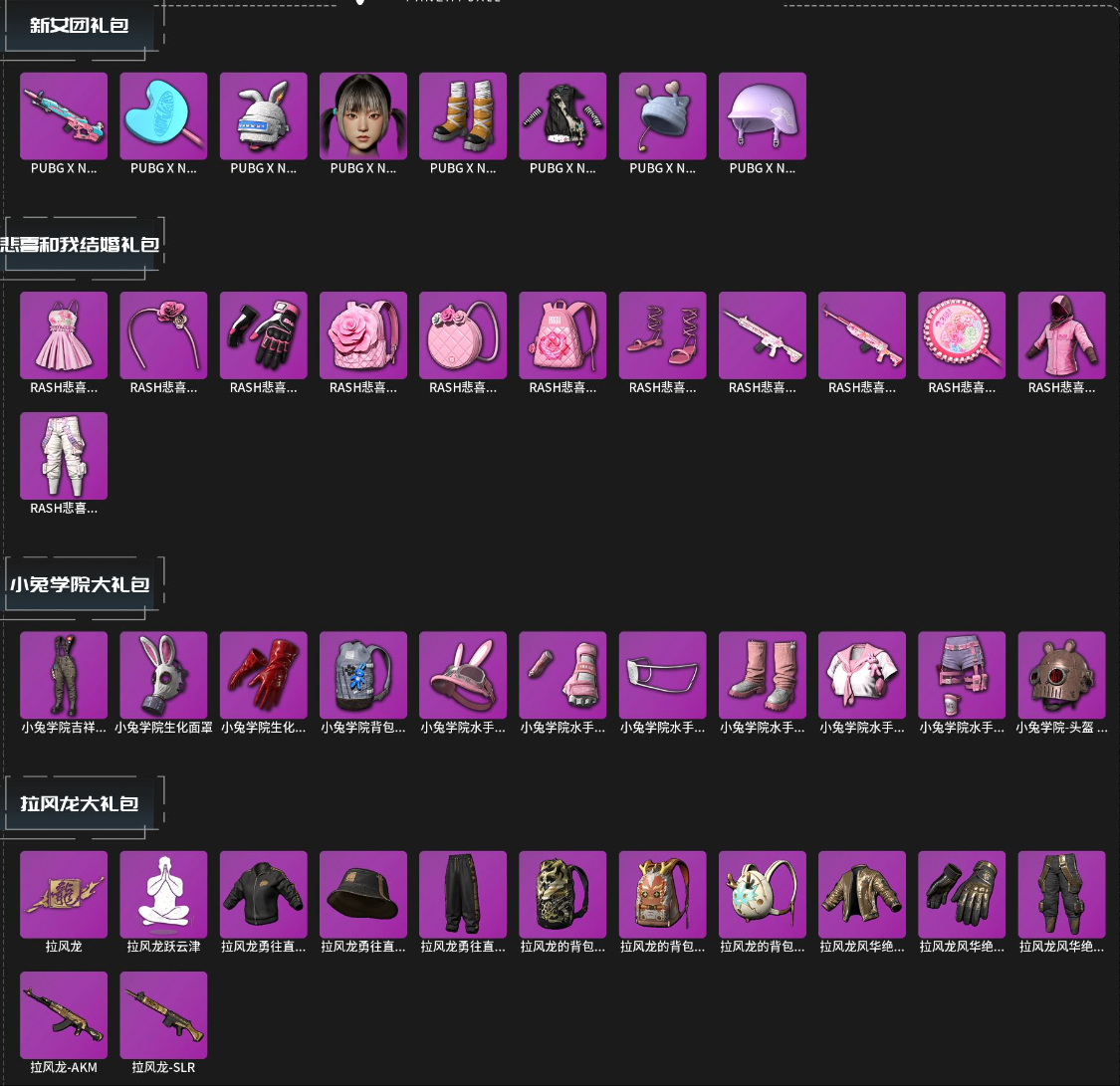Open the 拉风龙大礼包 section header

coord(80,804)
